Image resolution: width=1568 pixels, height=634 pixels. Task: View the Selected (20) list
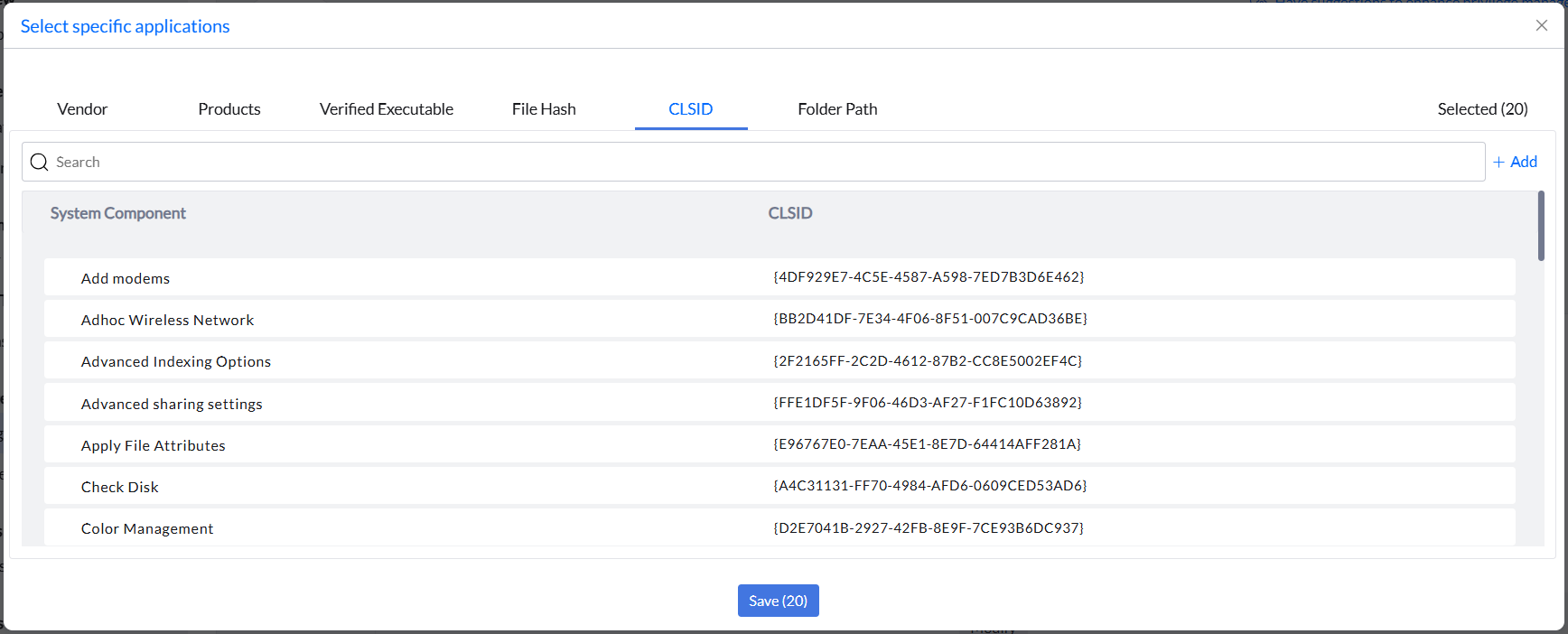pyautogui.click(x=1482, y=109)
